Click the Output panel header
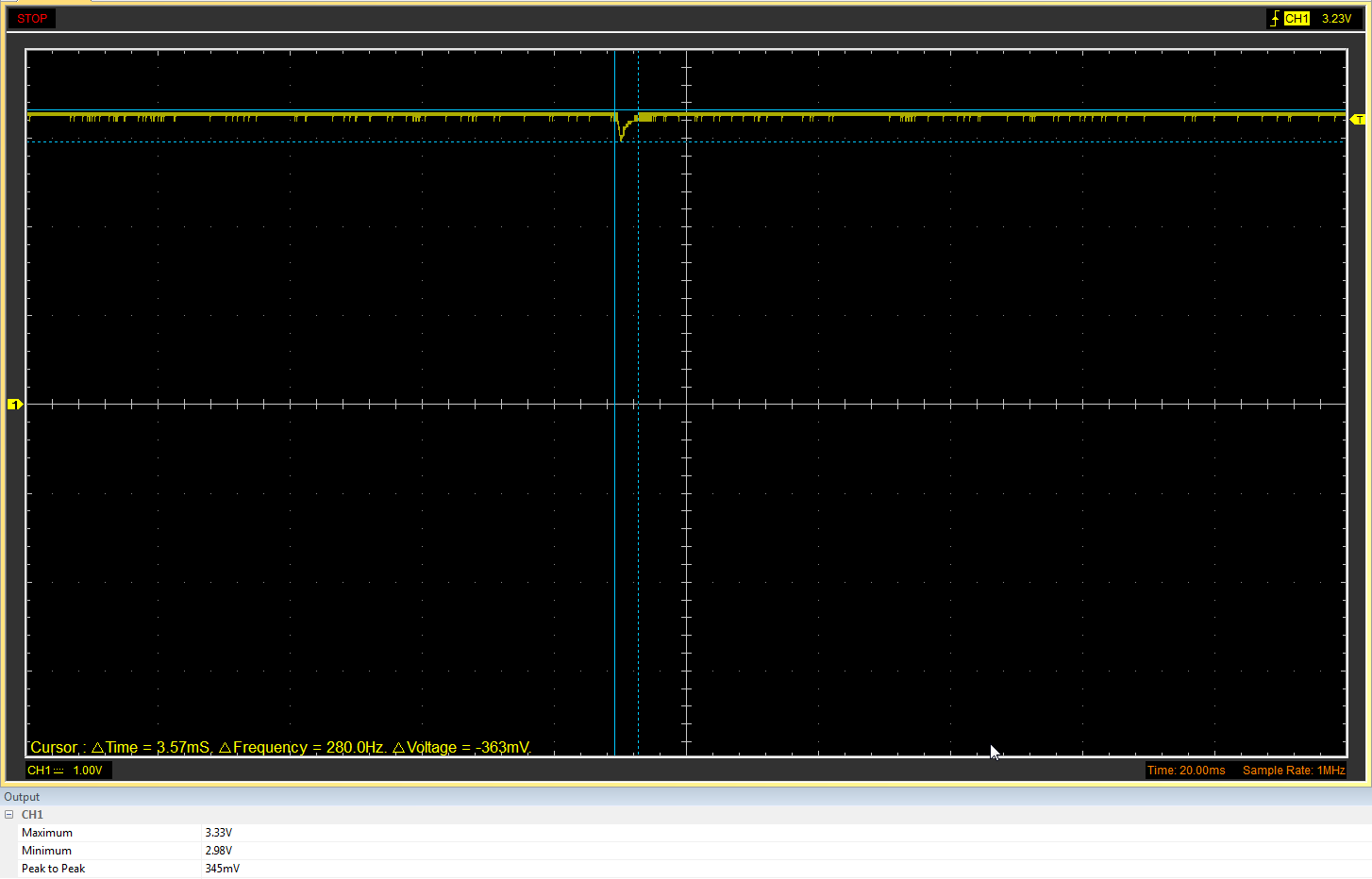 tap(23, 797)
